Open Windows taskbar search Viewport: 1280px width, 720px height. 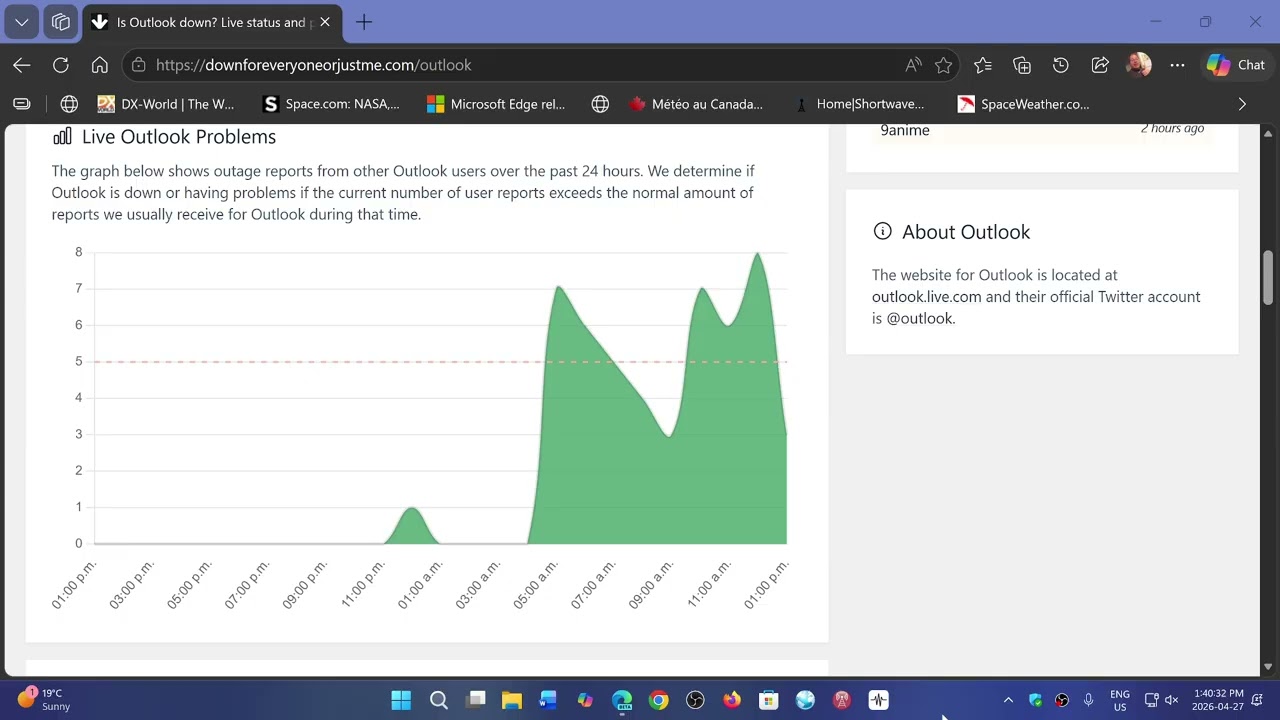coord(439,700)
